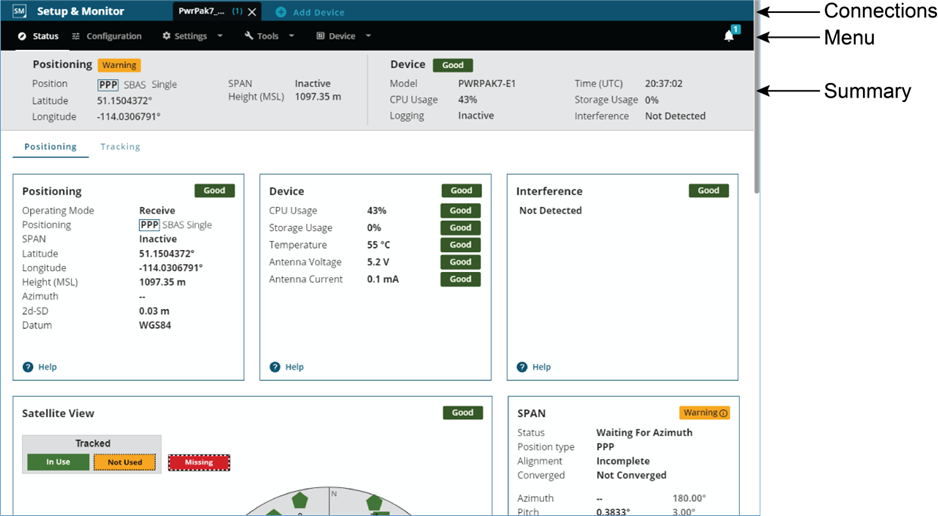The image size is (938, 516).
Task: Open Help link in Positioning card
Action: [x=47, y=367]
